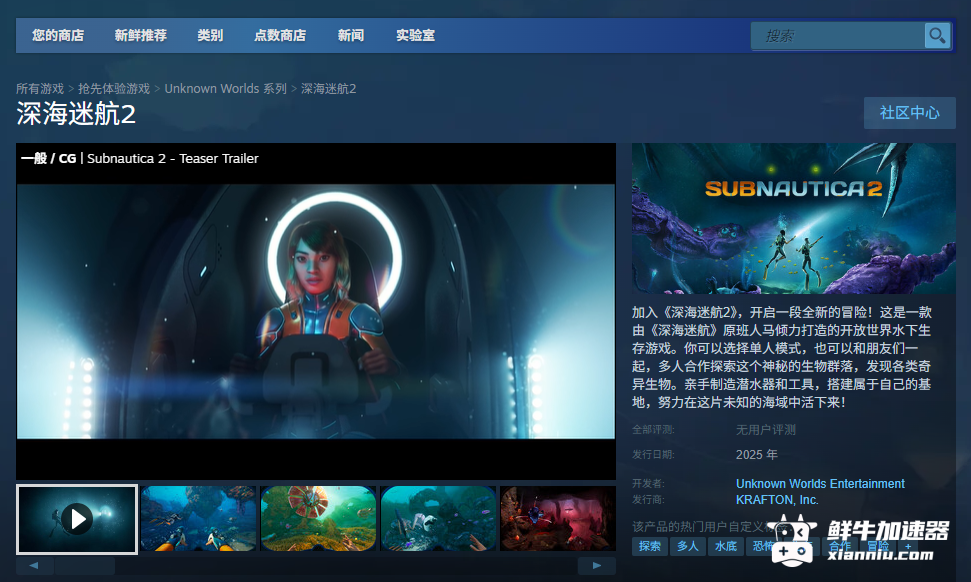Screen dimensions: 971x582
Task: Open the Unknown Worlds 系列 breadcrumb
Action: point(225,89)
